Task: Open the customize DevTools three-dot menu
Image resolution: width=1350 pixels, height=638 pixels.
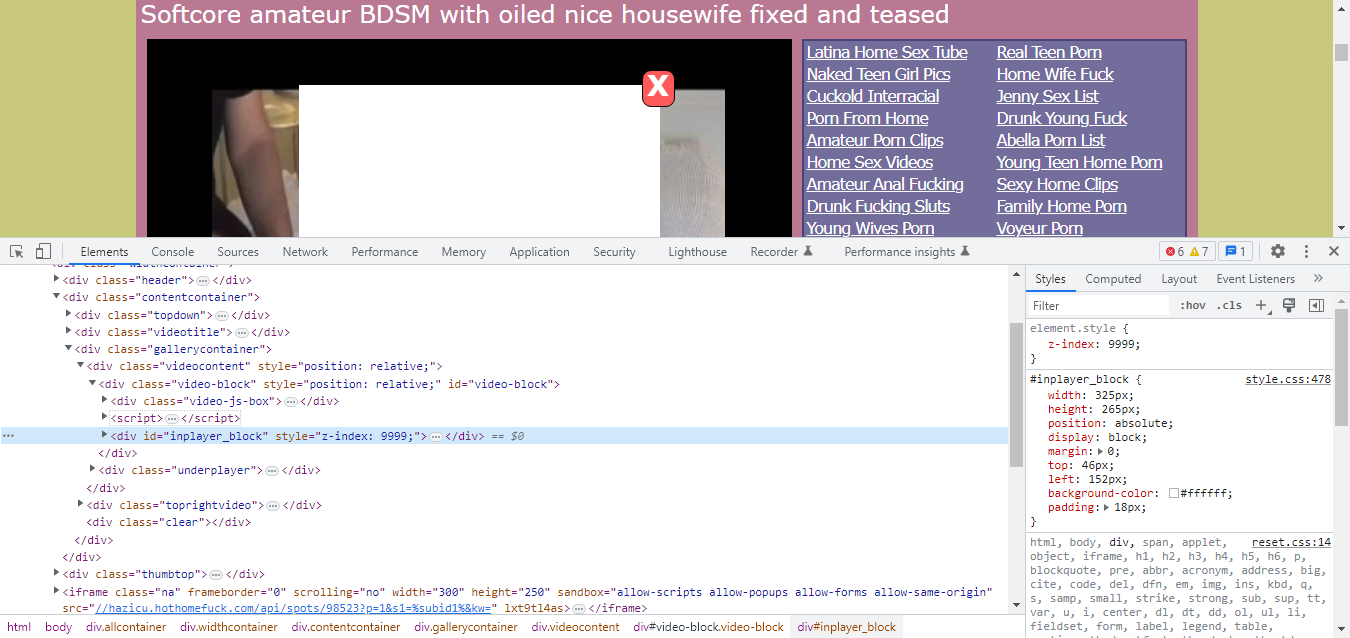Action: pos(1306,251)
